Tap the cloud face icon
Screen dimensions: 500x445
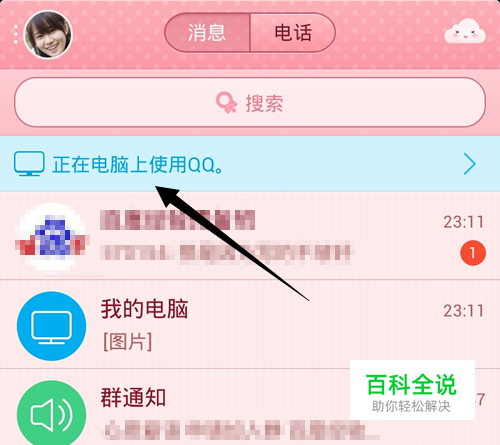465,32
